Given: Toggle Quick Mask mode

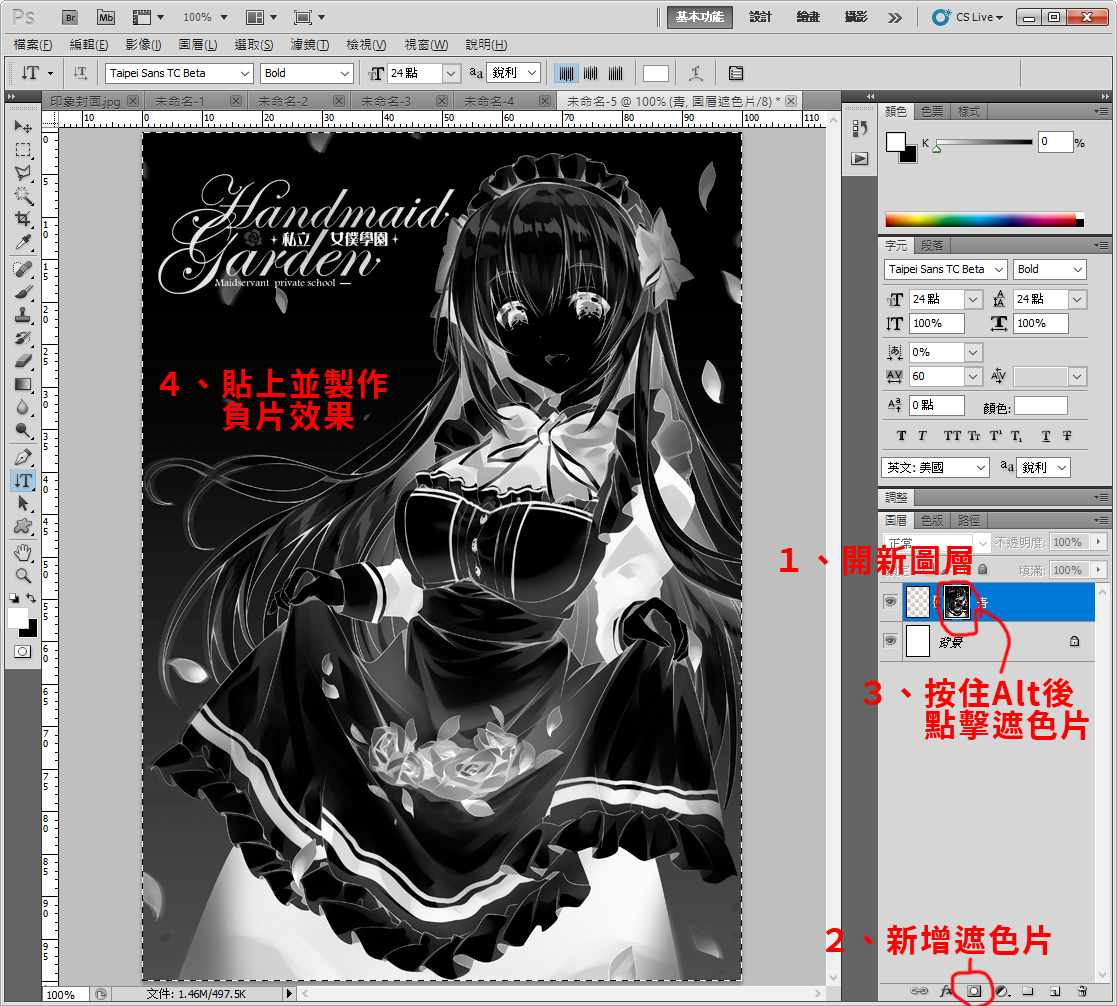Looking at the screenshot, I should coord(23,651).
